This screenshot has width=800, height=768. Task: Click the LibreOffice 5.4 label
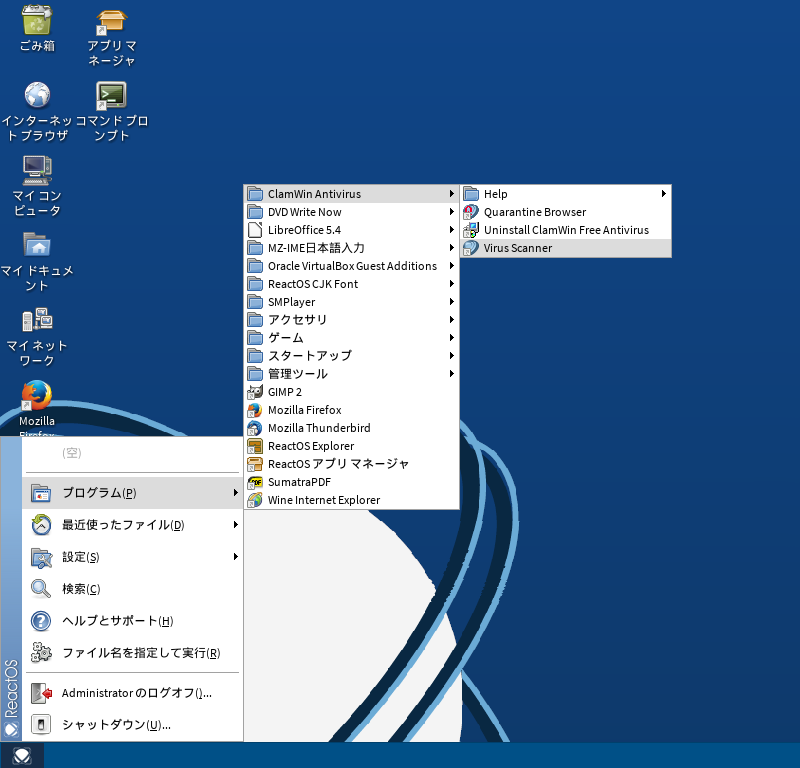coord(305,230)
